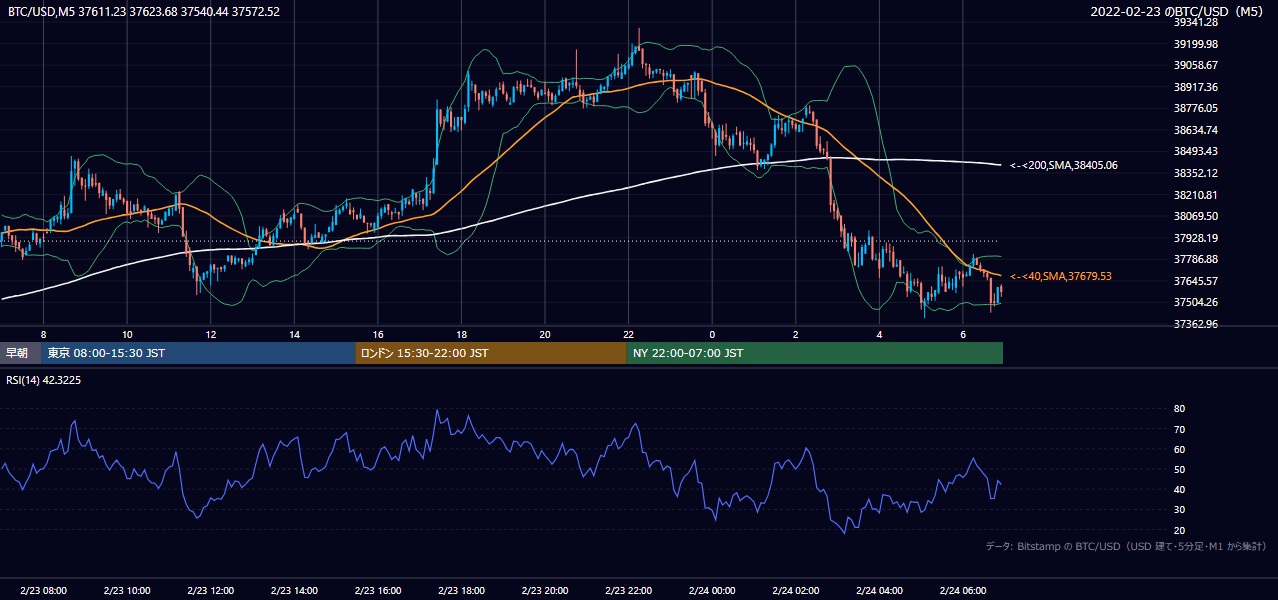Click the RSI axis level 70

click(1179, 429)
